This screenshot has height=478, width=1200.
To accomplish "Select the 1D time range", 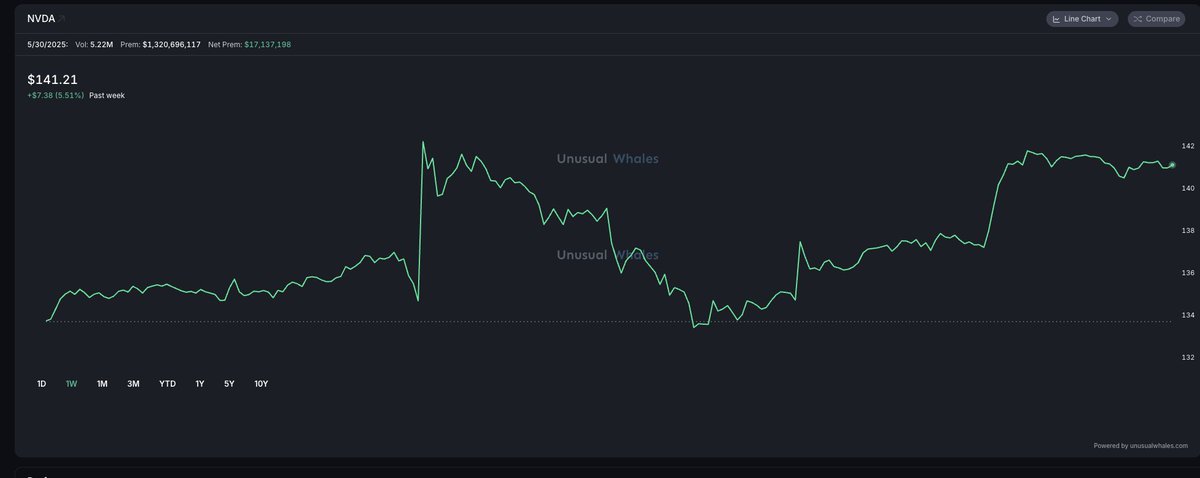I will coord(41,384).
